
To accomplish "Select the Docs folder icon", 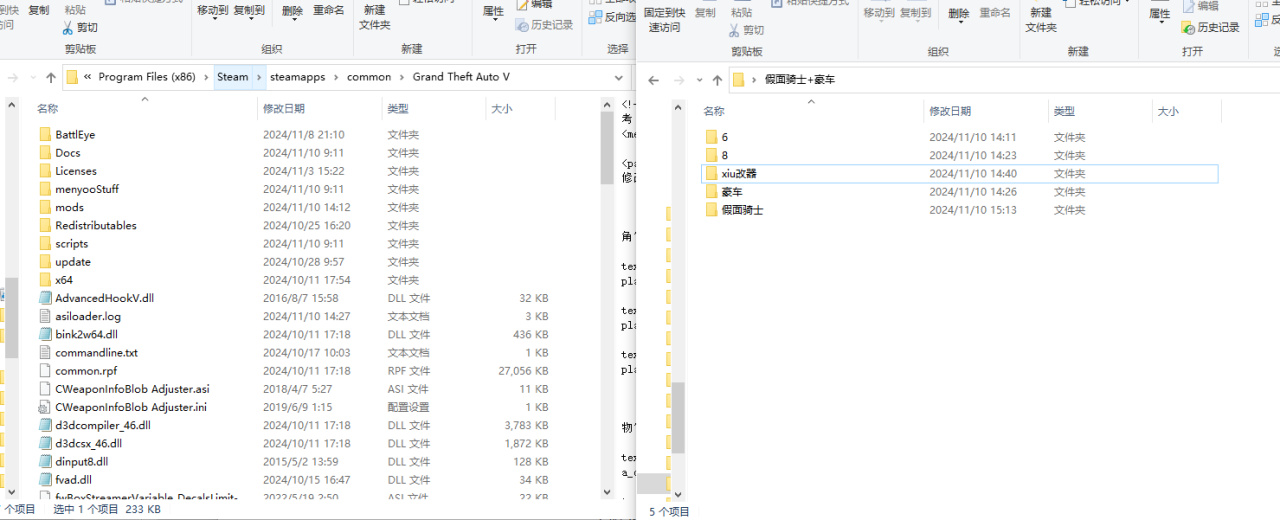I will pyautogui.click(x=45, y=153).
